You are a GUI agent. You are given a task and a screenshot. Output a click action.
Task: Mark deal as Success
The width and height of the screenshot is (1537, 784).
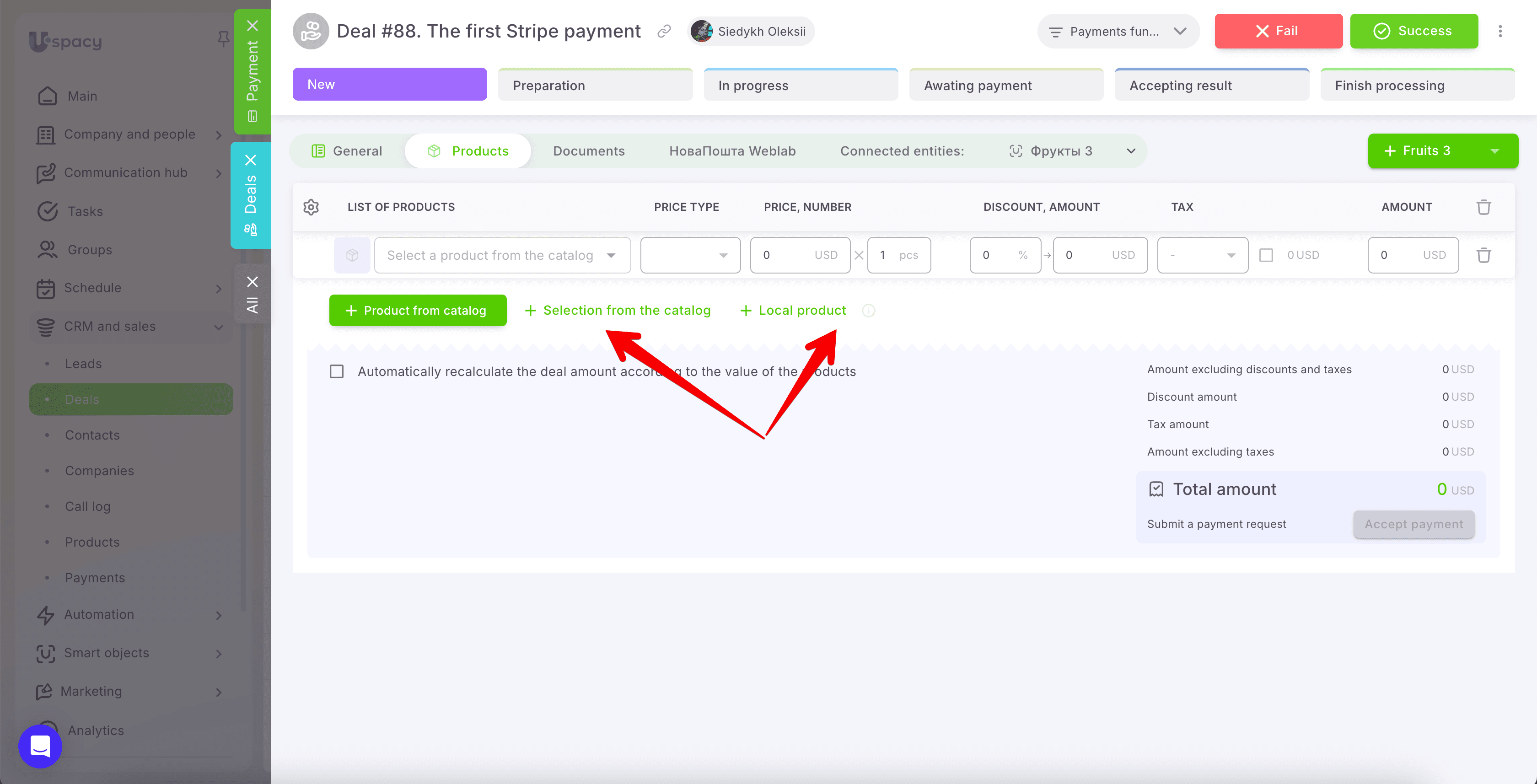click(x=1414, y=31)
